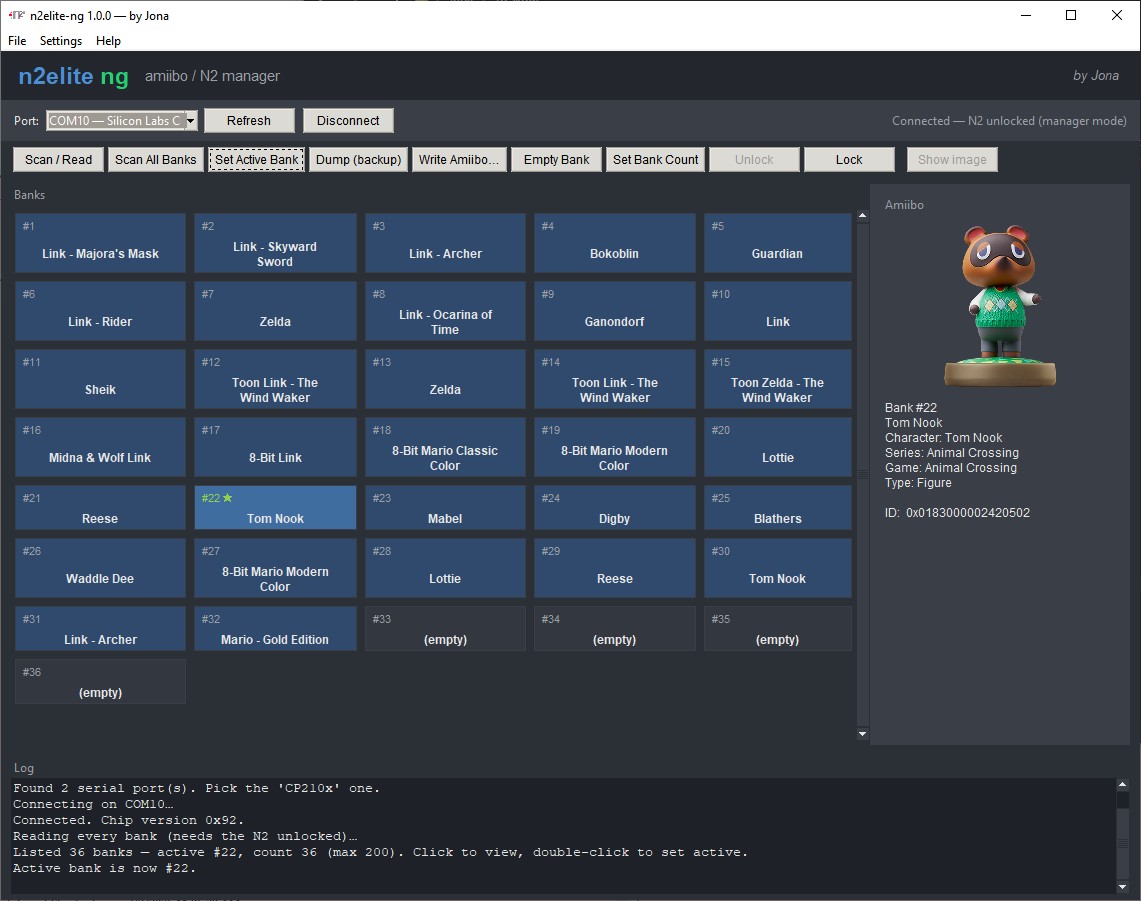Screen dimensions: 1141x901
Task: Click Scan All Banks button
Action: coord(156,159)
